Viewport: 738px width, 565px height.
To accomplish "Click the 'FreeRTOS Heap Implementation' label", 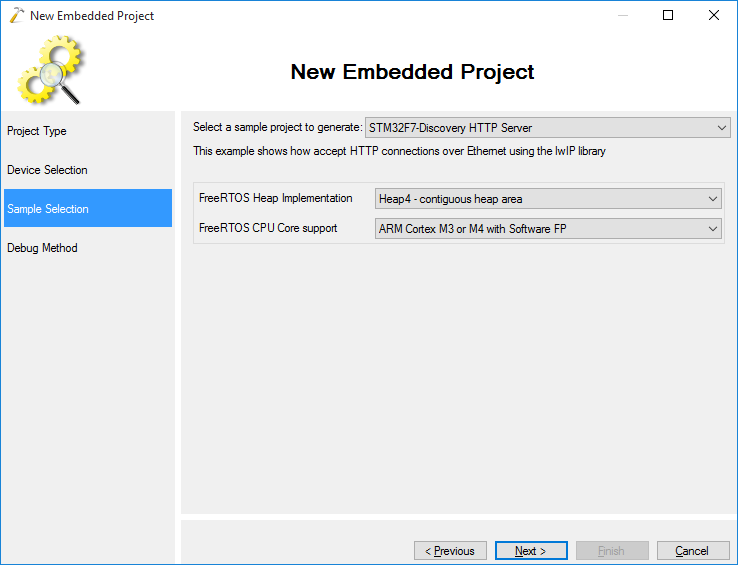I will 276,198.
